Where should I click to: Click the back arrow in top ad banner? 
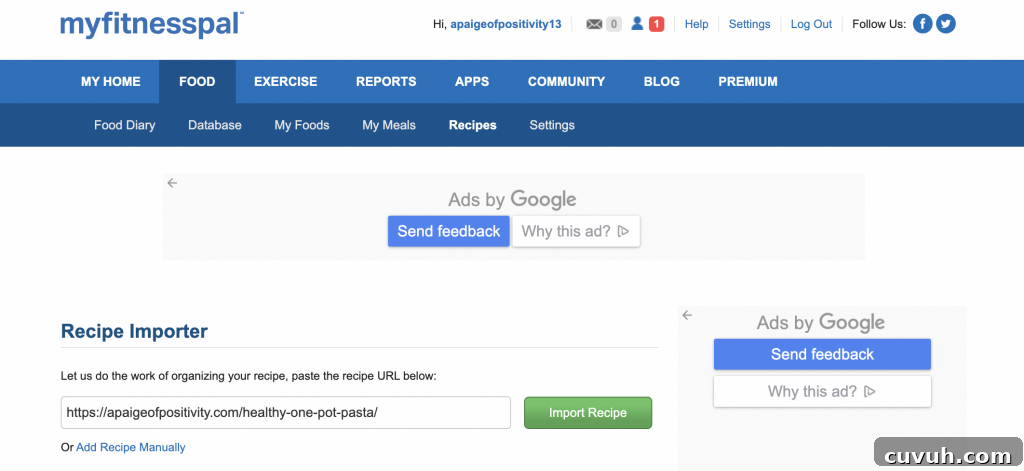172,183
